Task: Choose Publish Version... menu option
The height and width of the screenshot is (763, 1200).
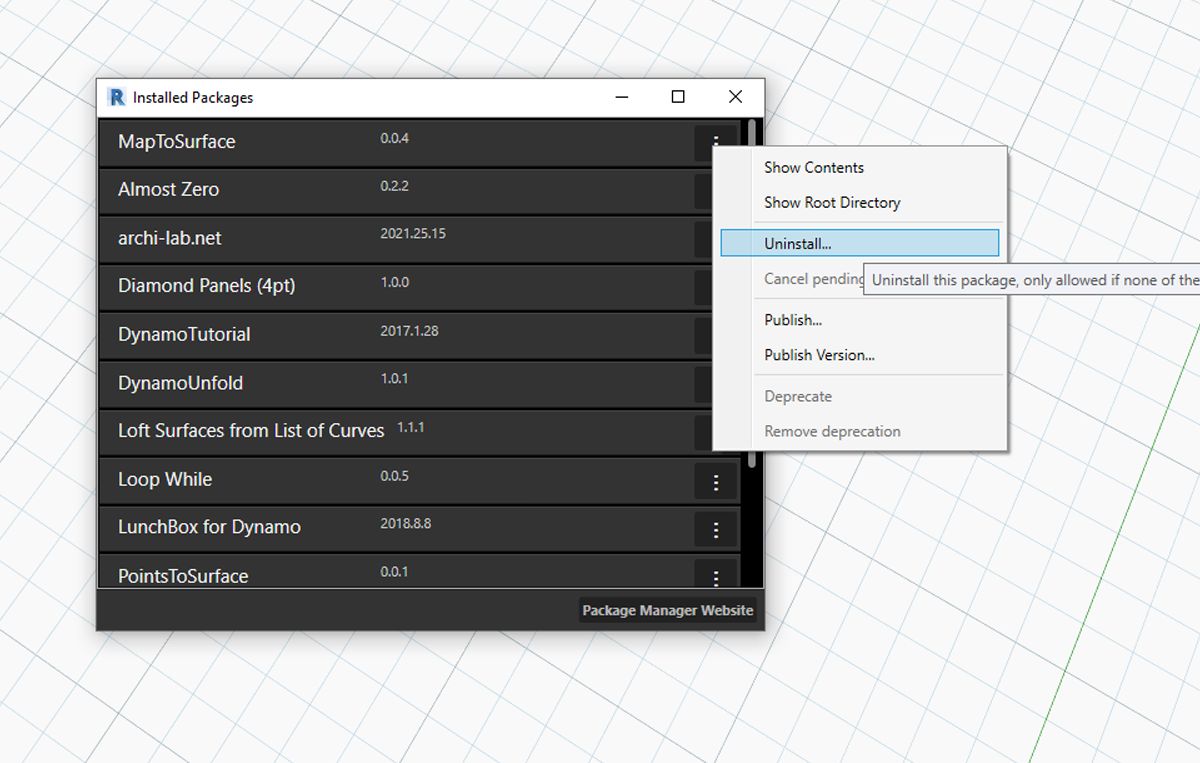Action: pos(819,356)
